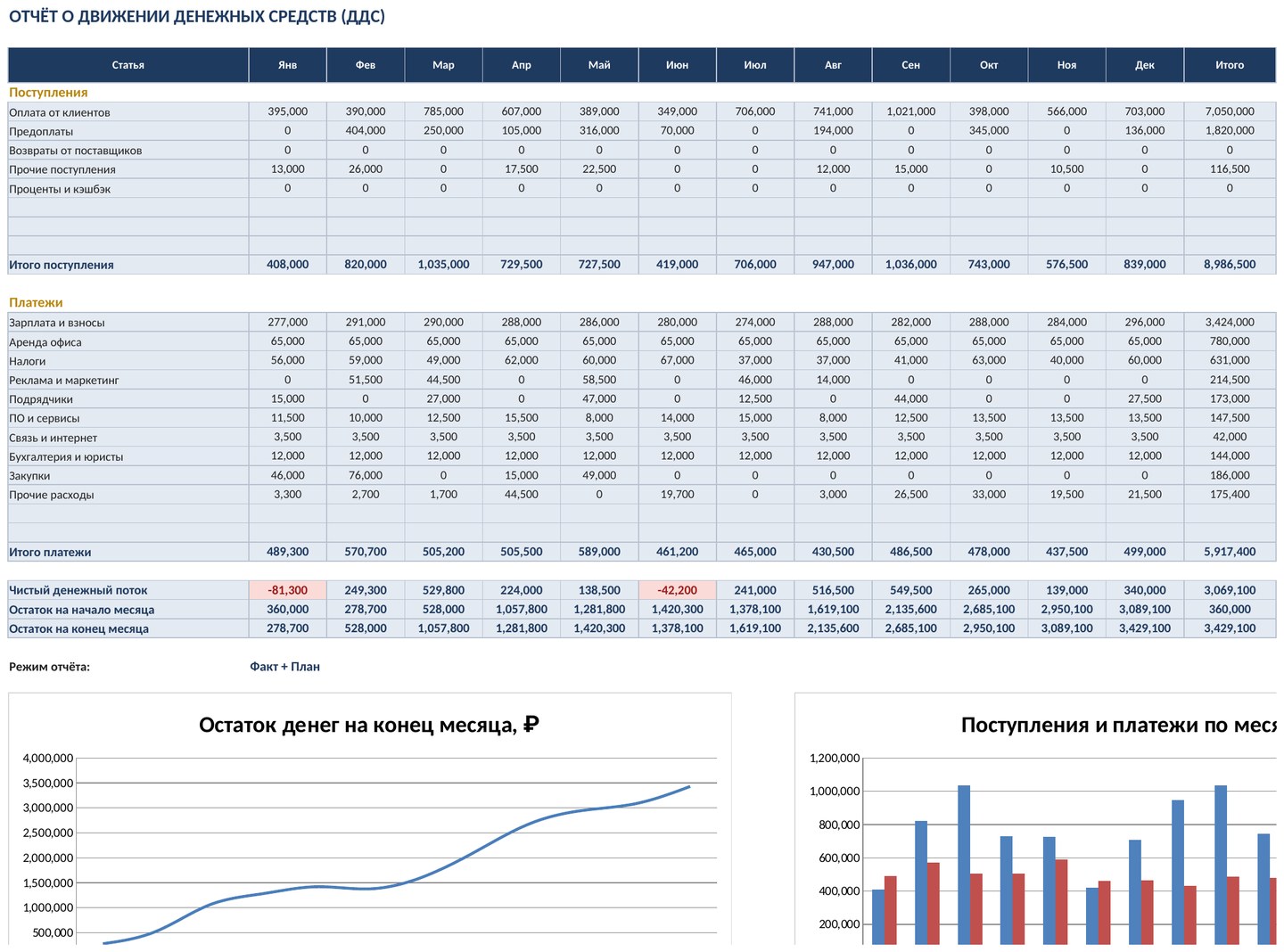This screenshot has width=1284, height=952.
Task: Click the negative net flow cell -81,300
Action: click(x=287, y=590)
